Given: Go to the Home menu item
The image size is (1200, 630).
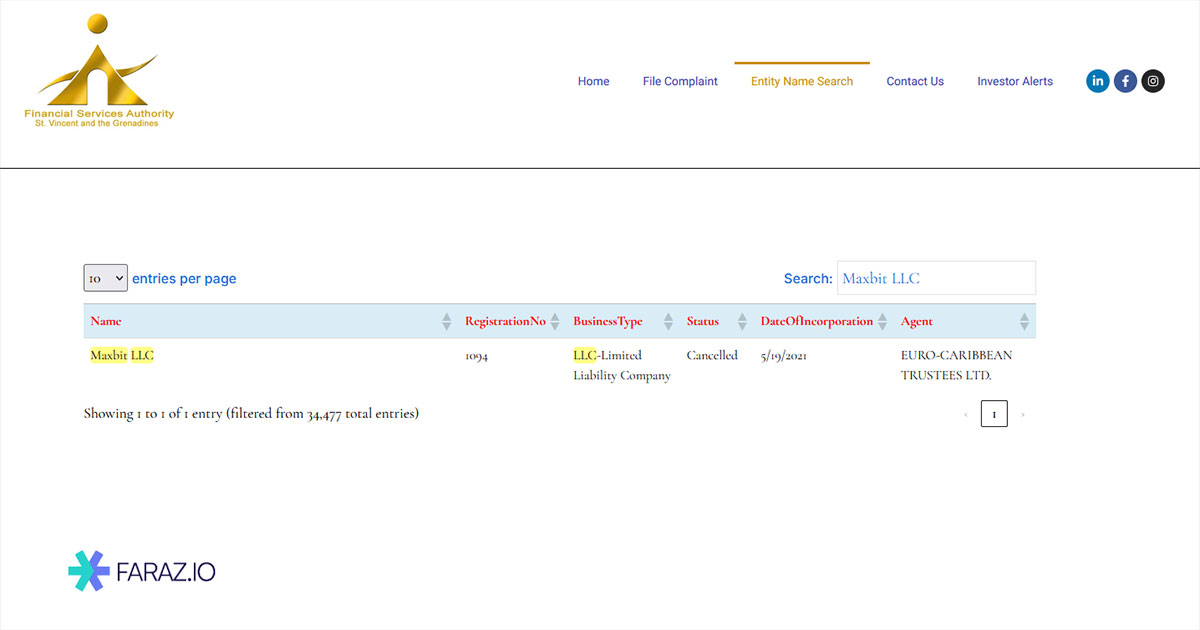Looking at the screenshot, I should [593, 82].
